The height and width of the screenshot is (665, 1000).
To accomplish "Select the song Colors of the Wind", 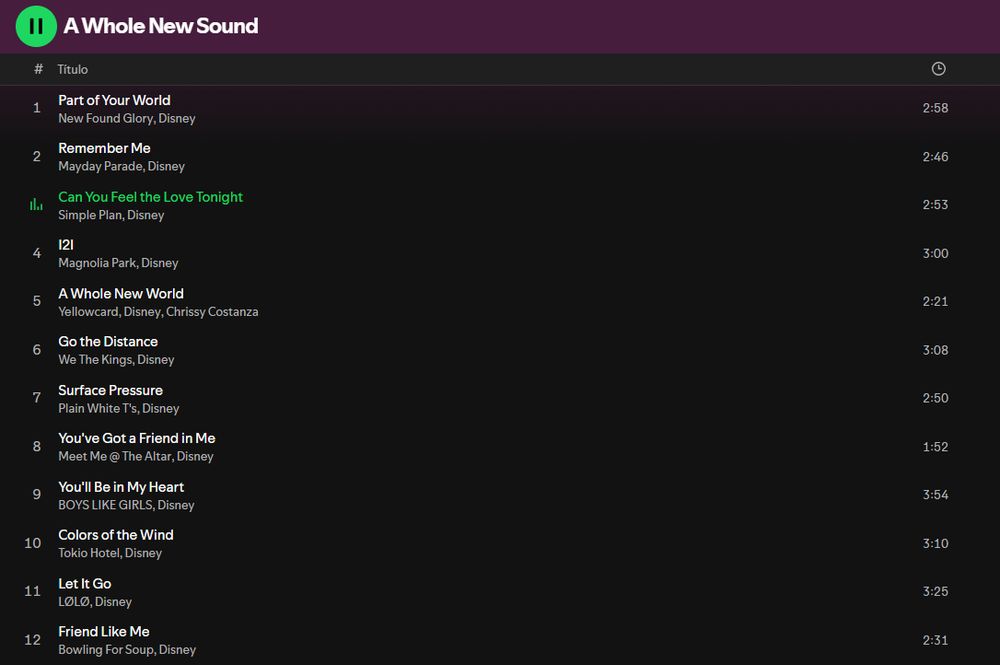I will coord(115,535).
